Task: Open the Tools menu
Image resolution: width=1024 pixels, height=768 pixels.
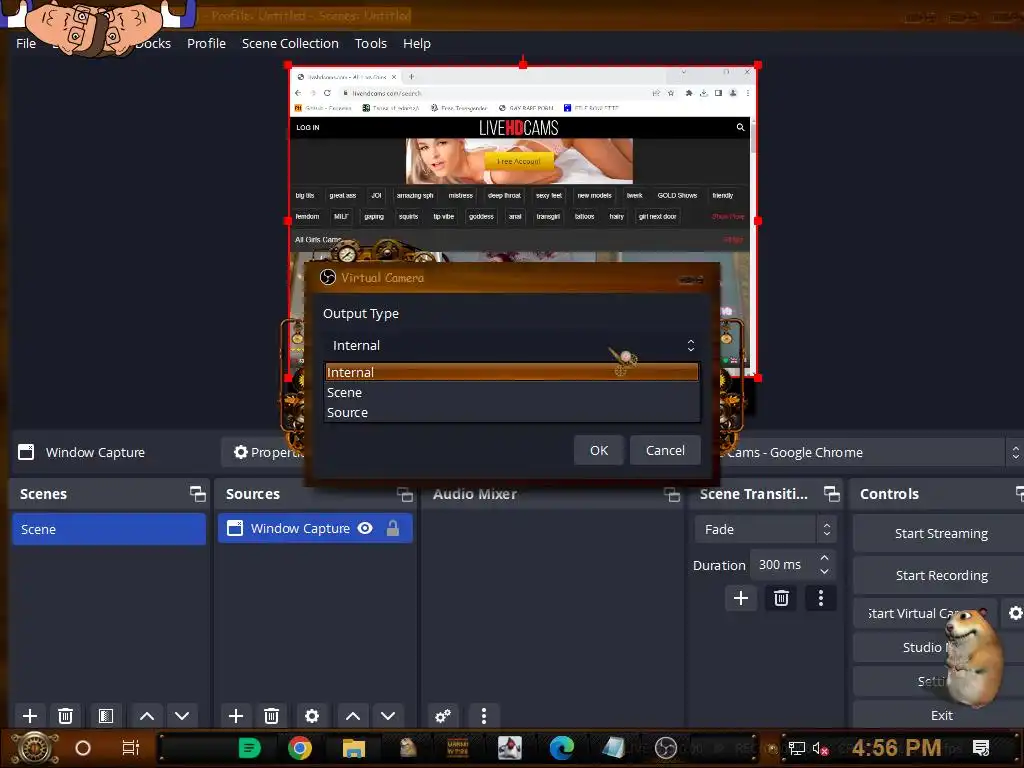Action: click(x=371, y=43)
